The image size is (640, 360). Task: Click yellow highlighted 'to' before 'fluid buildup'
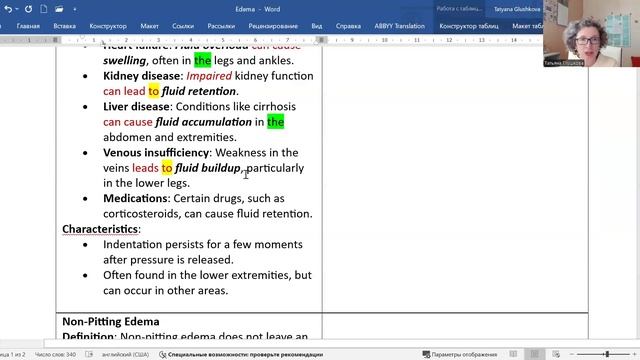click(167, 168)
